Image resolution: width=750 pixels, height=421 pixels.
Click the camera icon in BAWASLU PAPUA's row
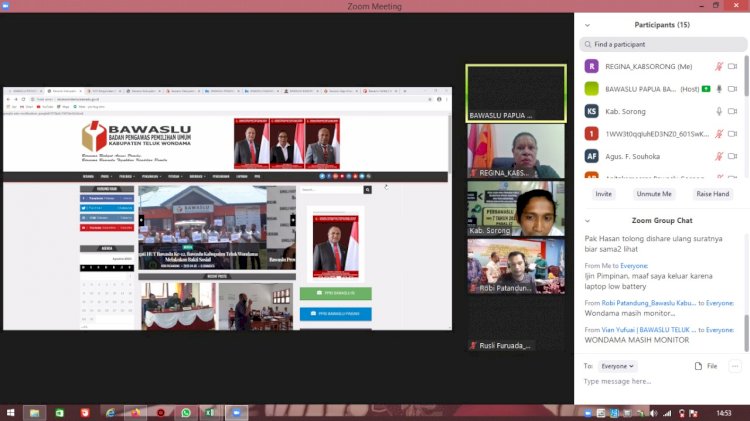click(x=732, y=89)
